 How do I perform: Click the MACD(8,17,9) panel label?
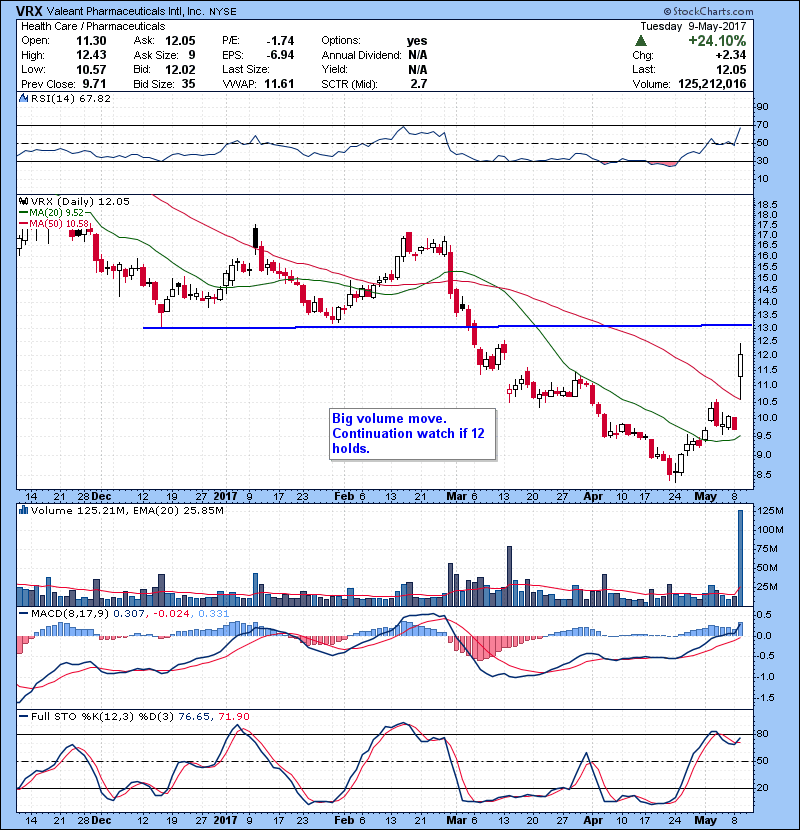click(x=70, y=613)
